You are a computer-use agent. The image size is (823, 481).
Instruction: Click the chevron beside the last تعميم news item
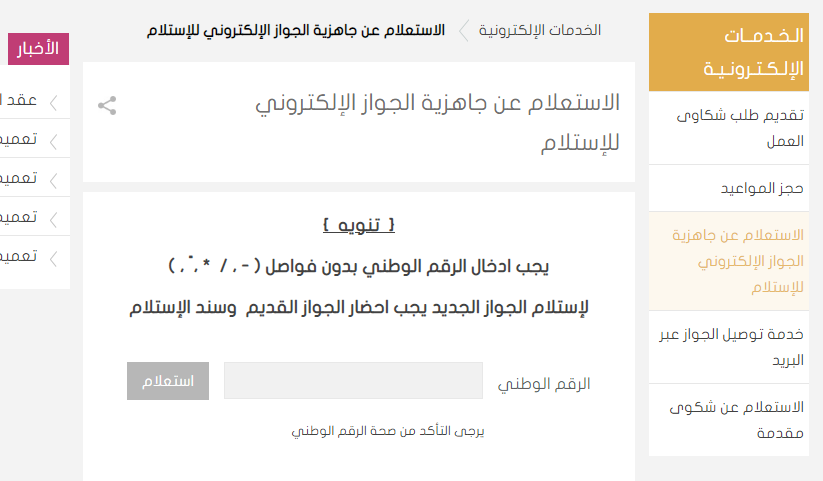52,256
